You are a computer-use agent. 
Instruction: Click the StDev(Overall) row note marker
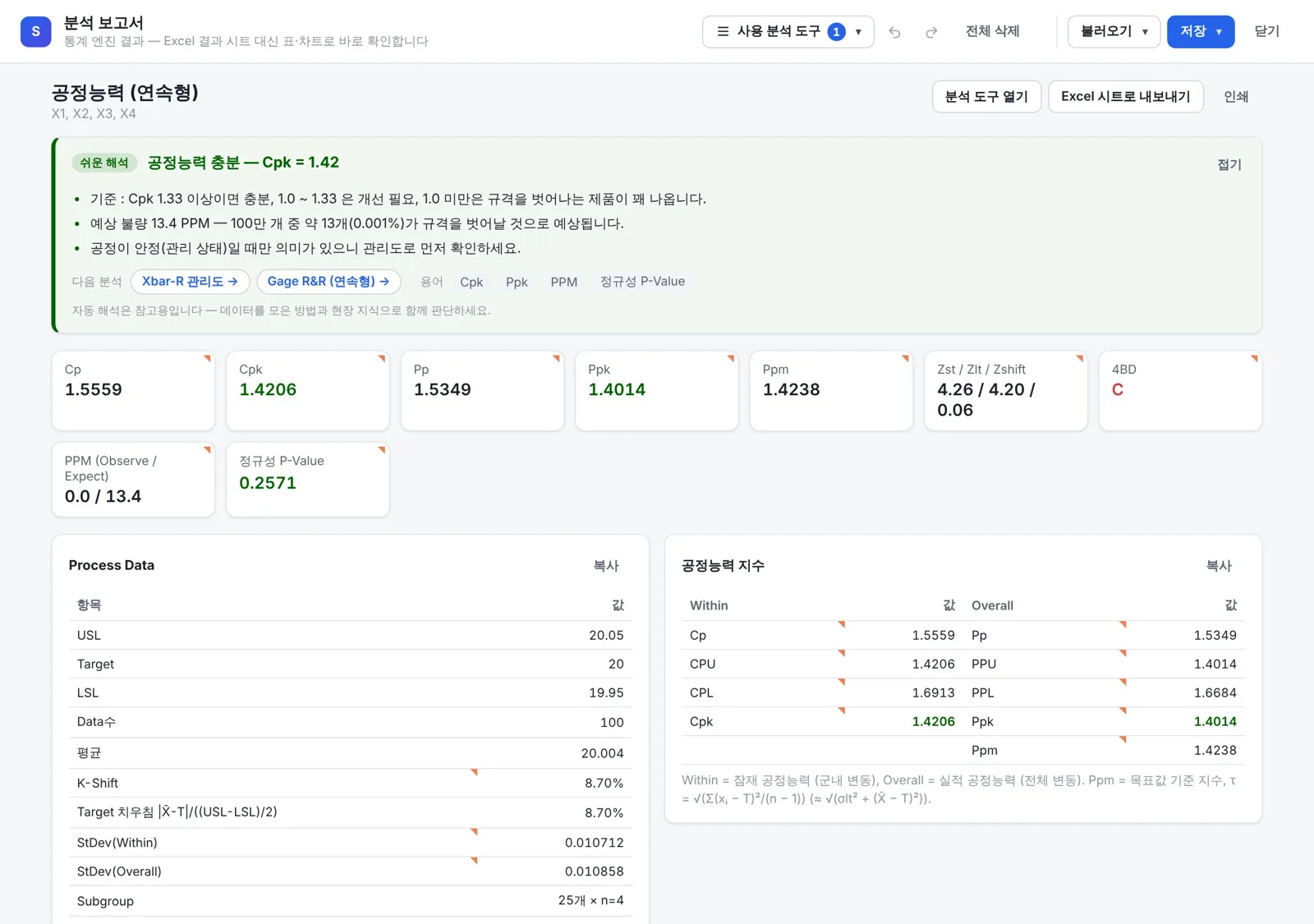pyautogui.click(x=475, y=861)
